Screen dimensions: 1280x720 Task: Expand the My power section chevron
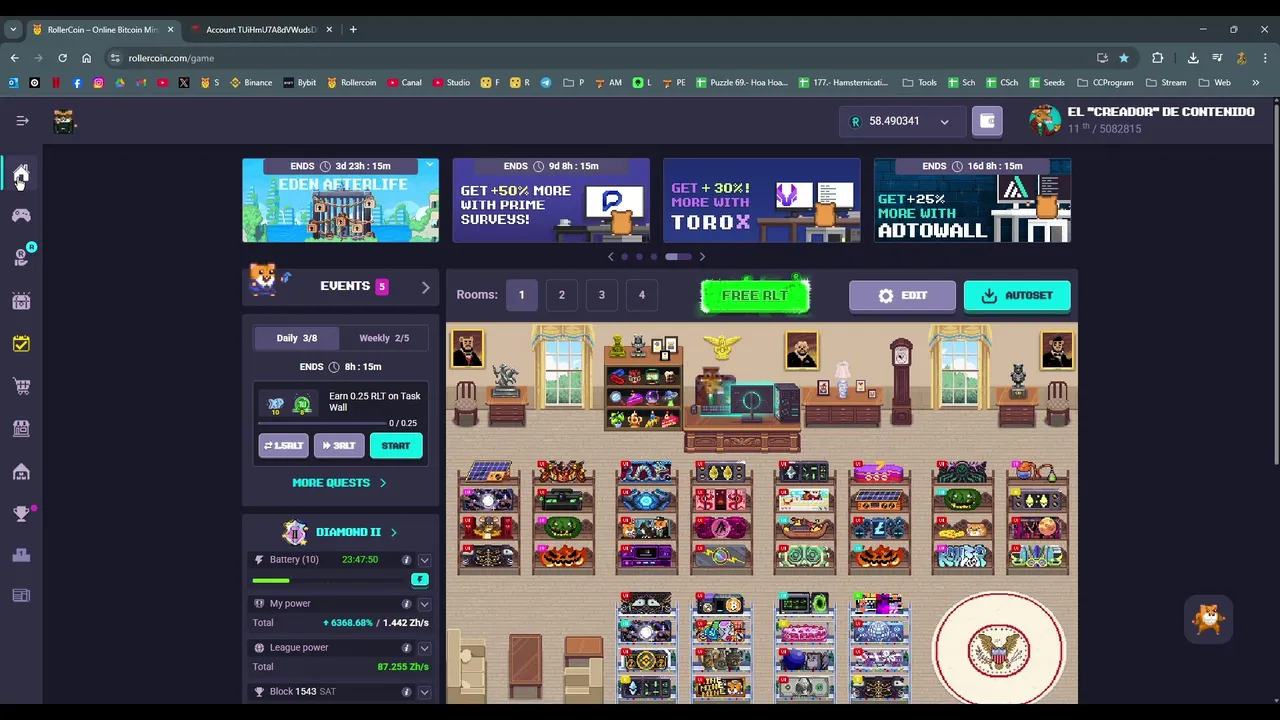[x=424, y=604]
